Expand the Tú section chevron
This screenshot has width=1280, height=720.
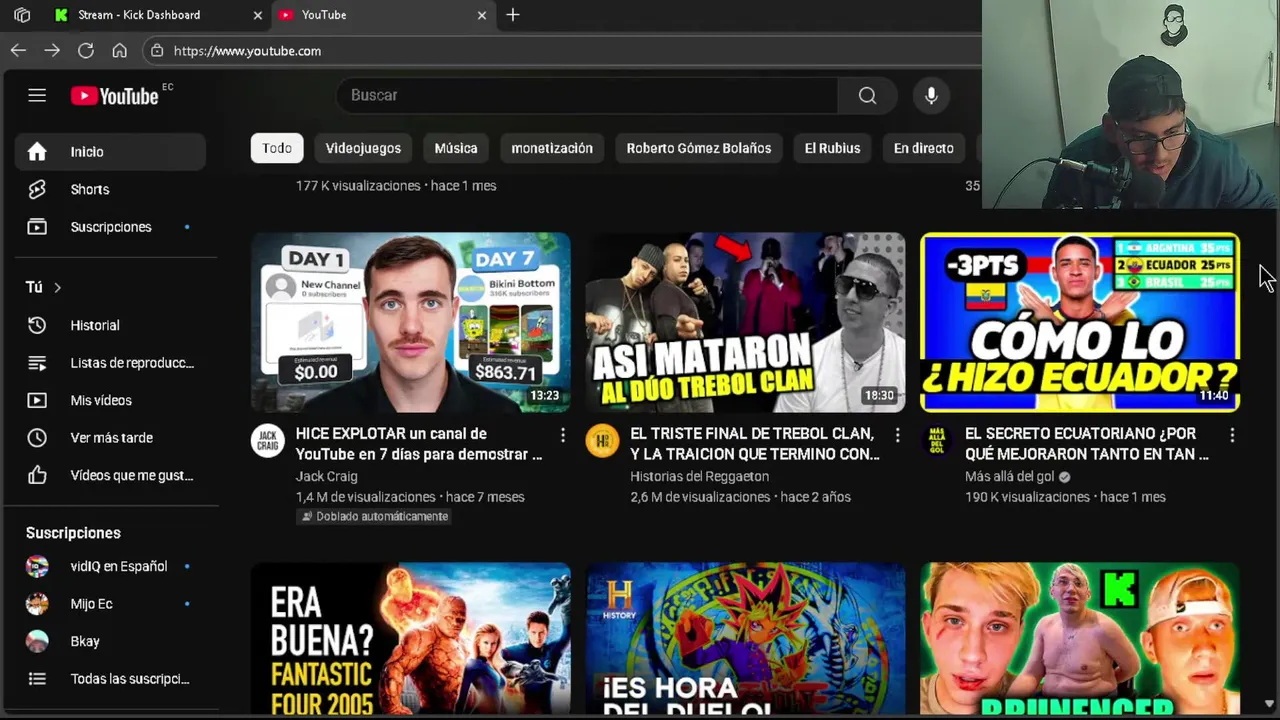(x=57, y=288)
